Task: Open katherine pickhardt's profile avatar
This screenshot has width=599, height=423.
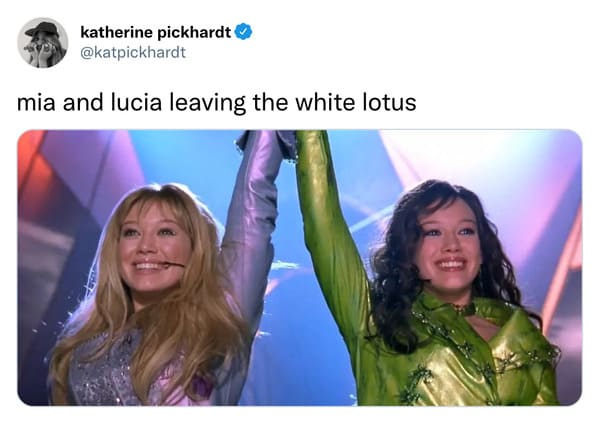Action: pos(42,42)
